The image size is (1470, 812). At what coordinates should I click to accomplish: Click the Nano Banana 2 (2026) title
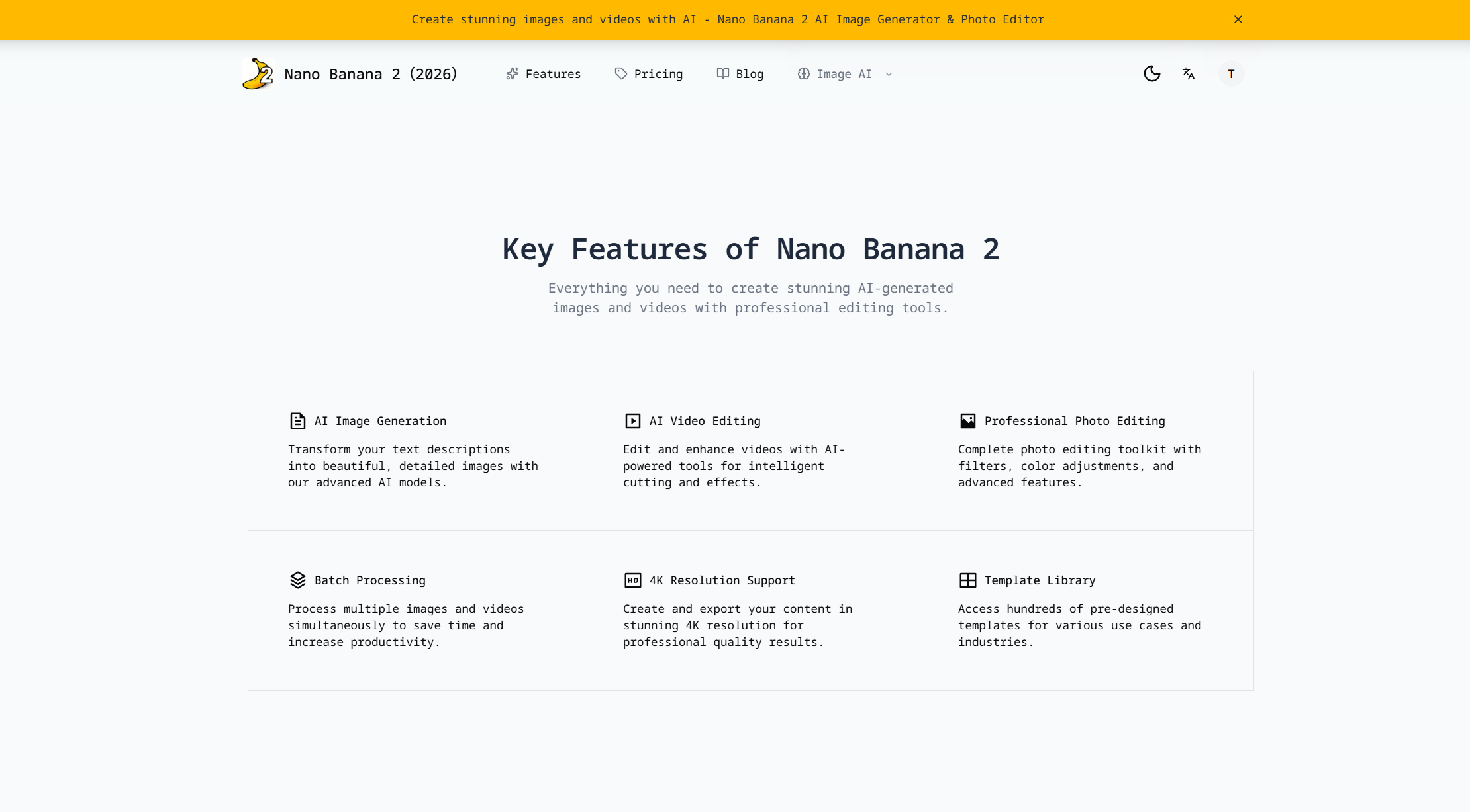pyautogui.click(x=371, y=74)
